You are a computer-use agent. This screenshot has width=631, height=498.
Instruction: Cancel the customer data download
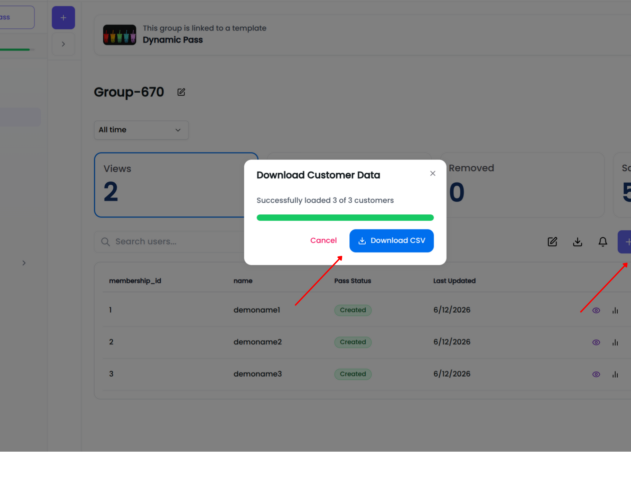click(x=323, y=241)
